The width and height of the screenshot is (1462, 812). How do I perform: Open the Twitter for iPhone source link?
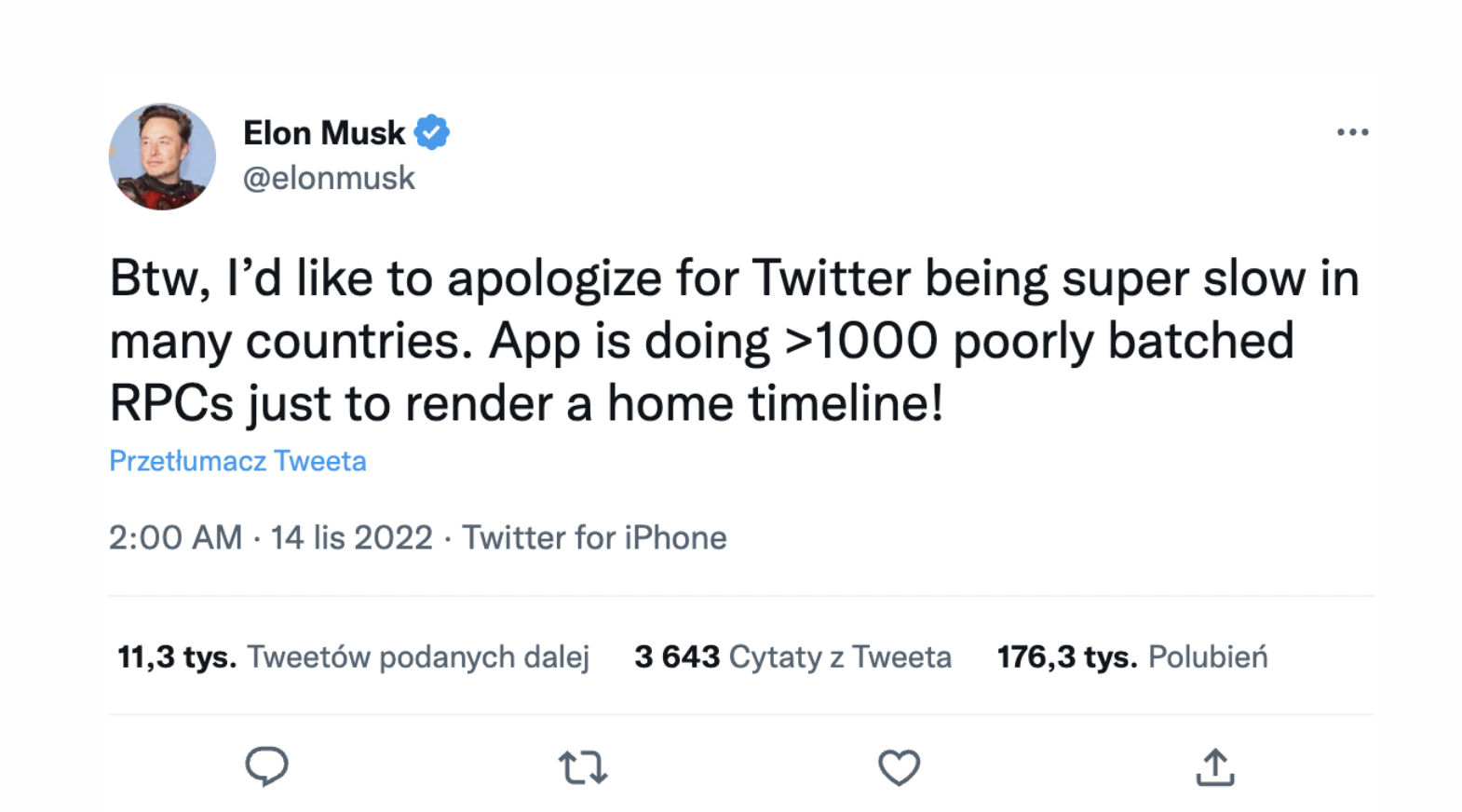[594, 538]
